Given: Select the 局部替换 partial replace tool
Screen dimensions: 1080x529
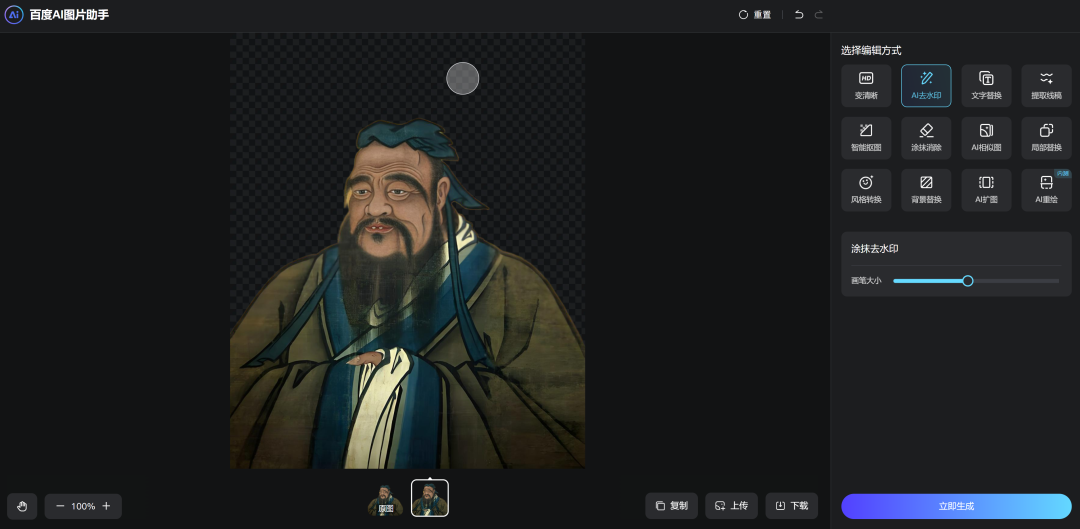Looking at the screenshot, I should pos(1046,138).
